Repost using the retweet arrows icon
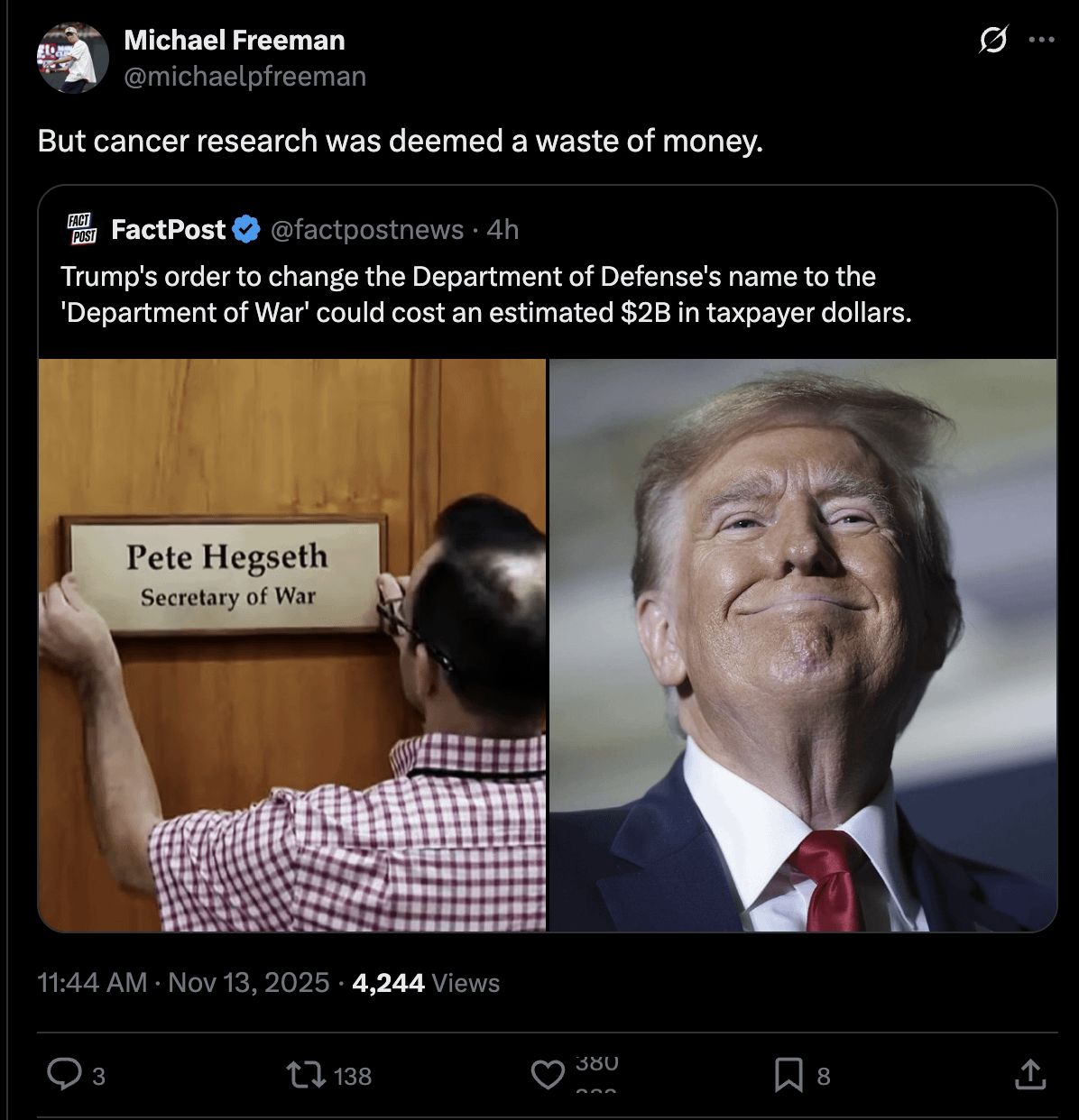This screenshot has width=1079, height=1120. tap(304, 1075)
